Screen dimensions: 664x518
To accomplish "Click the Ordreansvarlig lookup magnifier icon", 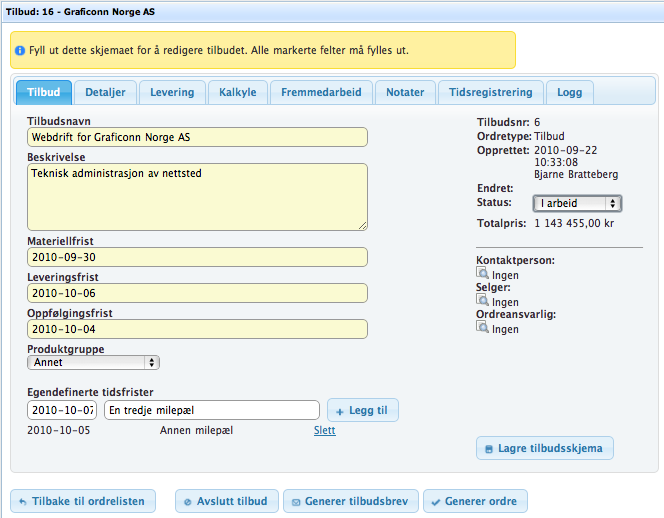I will click(483, 328).
